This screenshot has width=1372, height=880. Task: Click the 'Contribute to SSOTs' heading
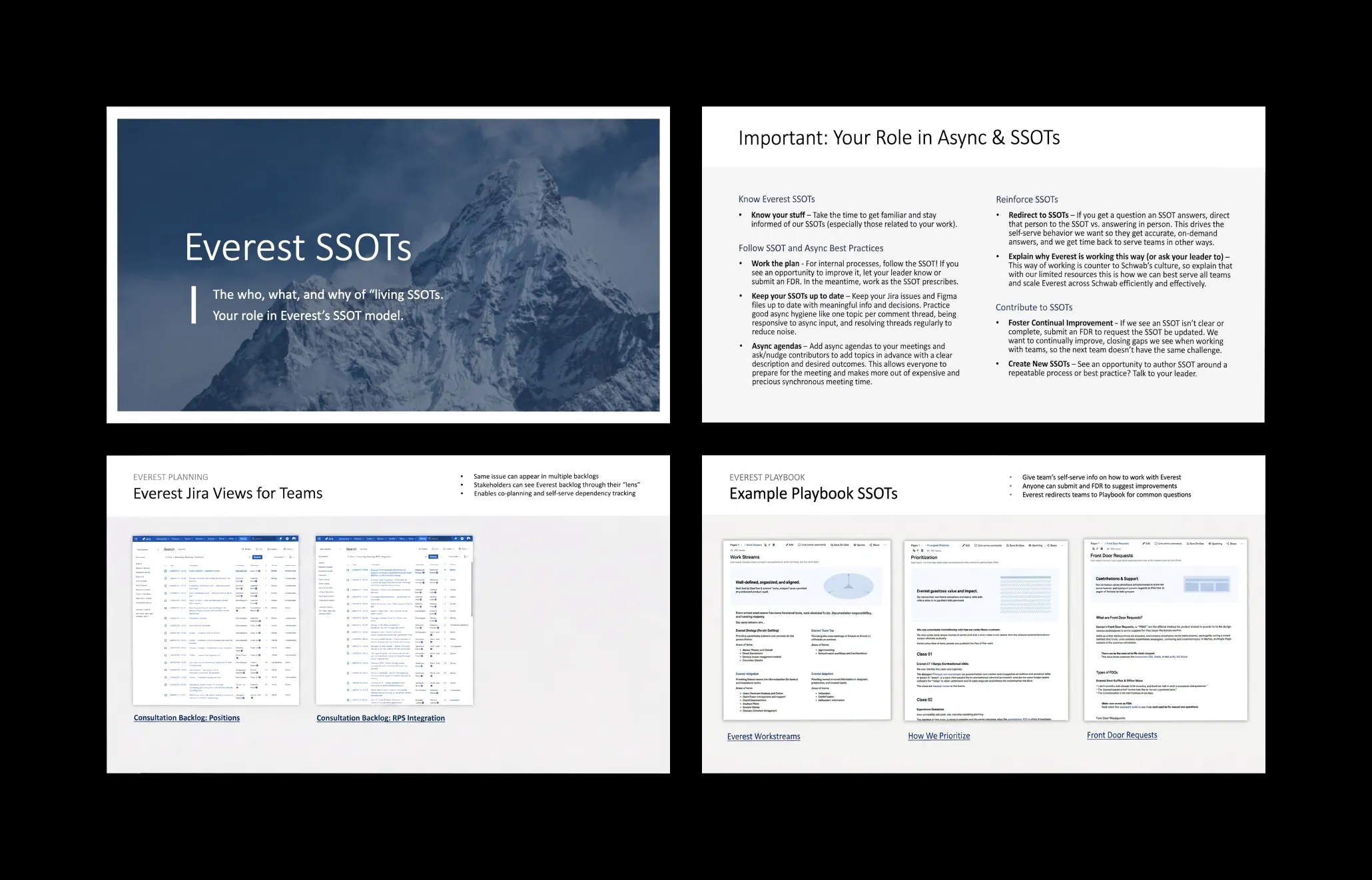(x=1034, y=307)
